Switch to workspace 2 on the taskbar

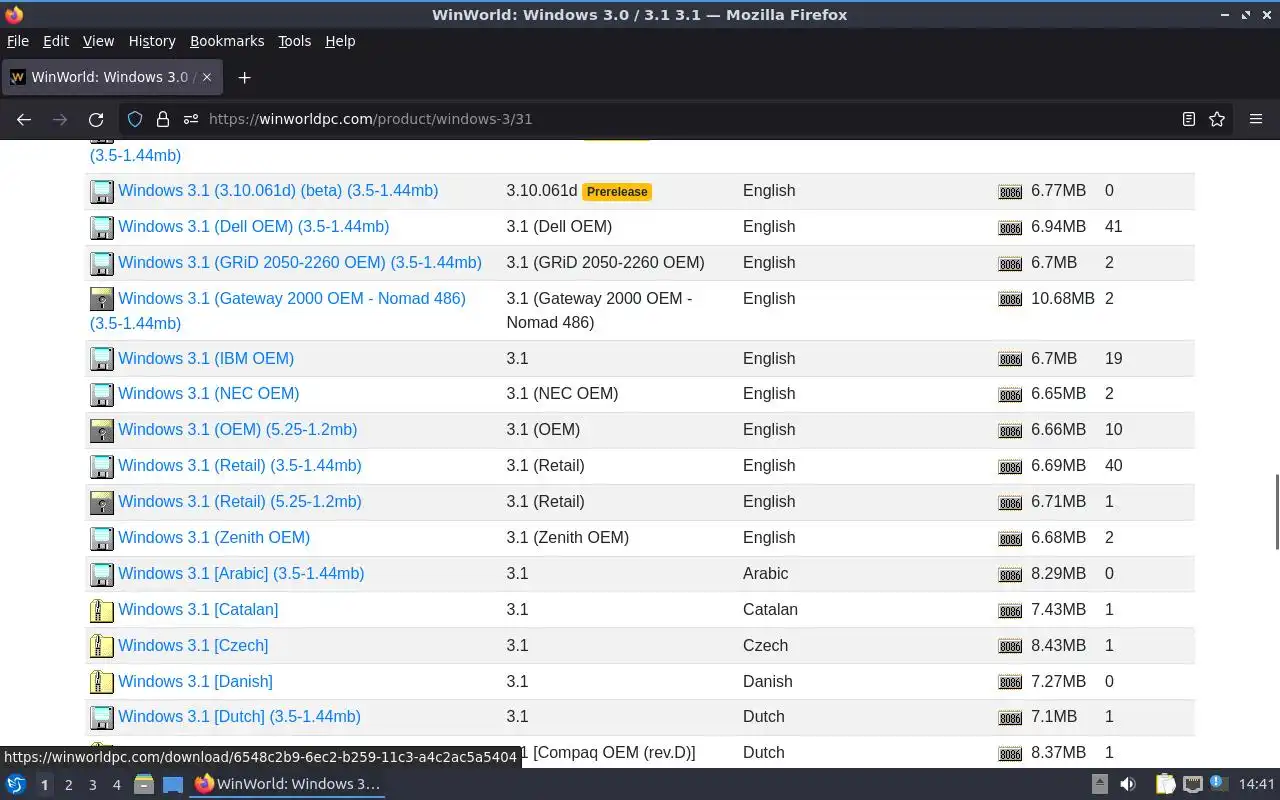(68, 785)
